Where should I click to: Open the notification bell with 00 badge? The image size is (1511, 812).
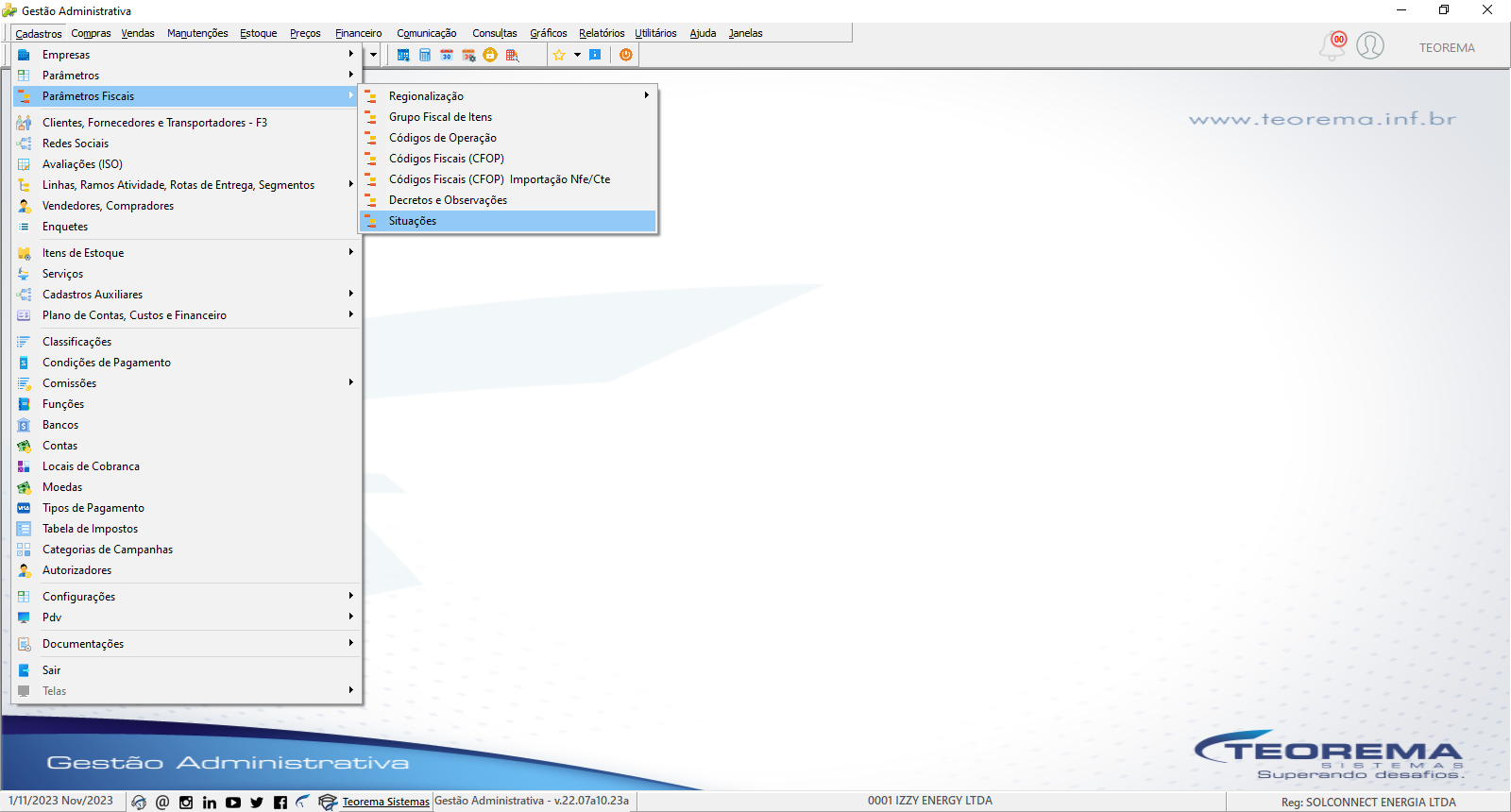pos(1333,45)
